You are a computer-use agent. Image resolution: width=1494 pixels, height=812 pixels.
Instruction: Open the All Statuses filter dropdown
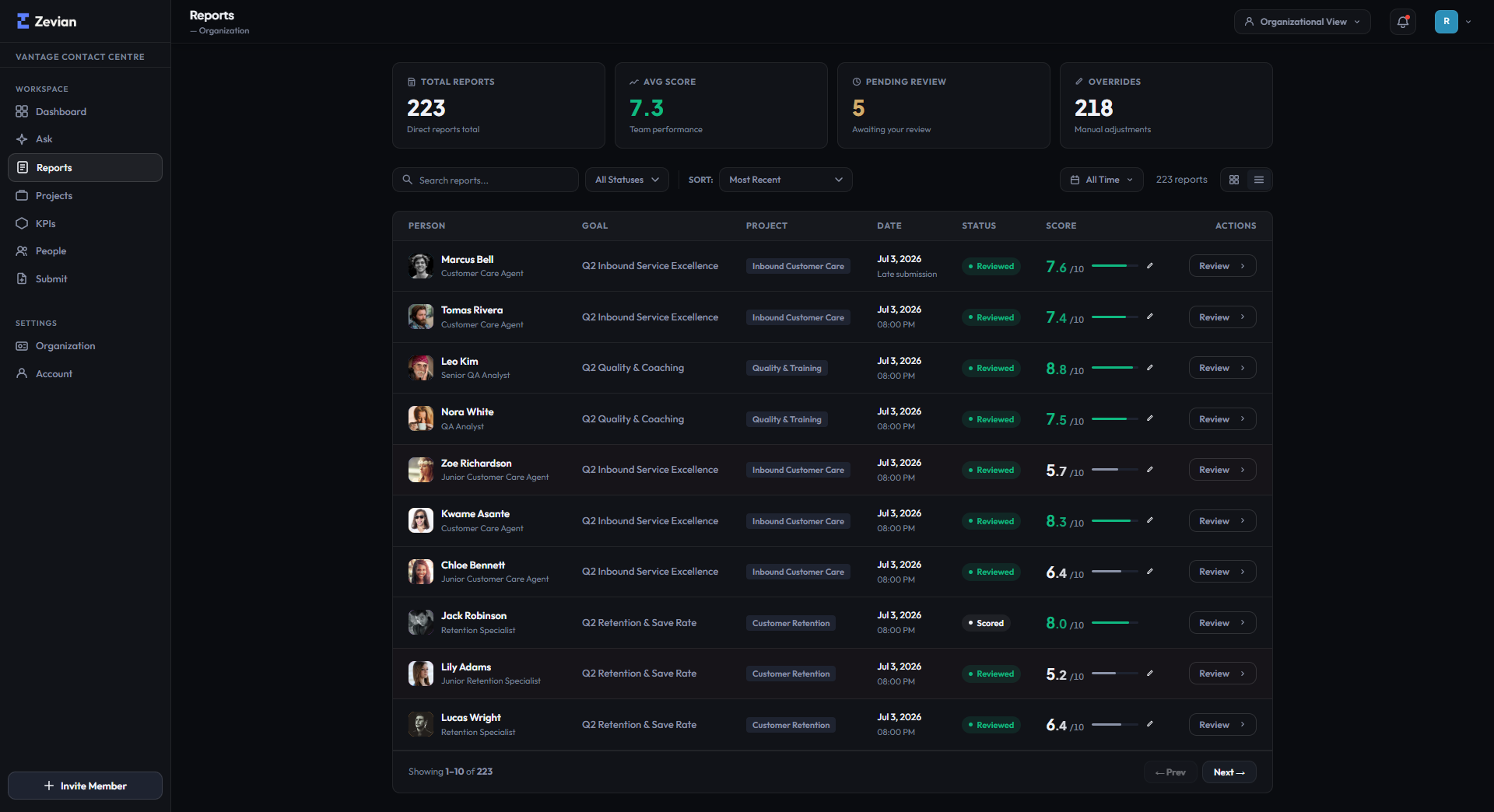[627, 180]
